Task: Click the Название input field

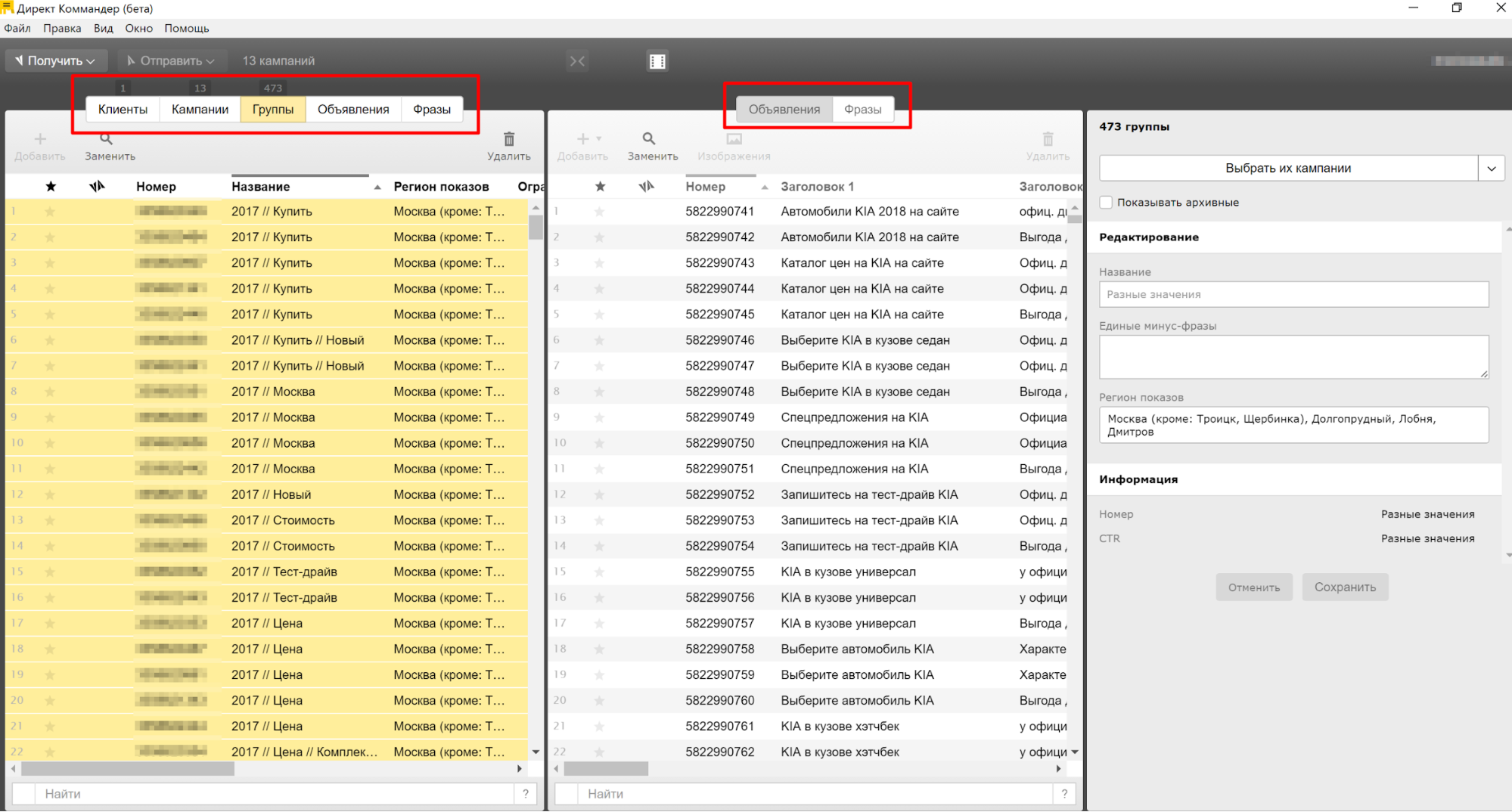Action: [x=1293, y=295]
